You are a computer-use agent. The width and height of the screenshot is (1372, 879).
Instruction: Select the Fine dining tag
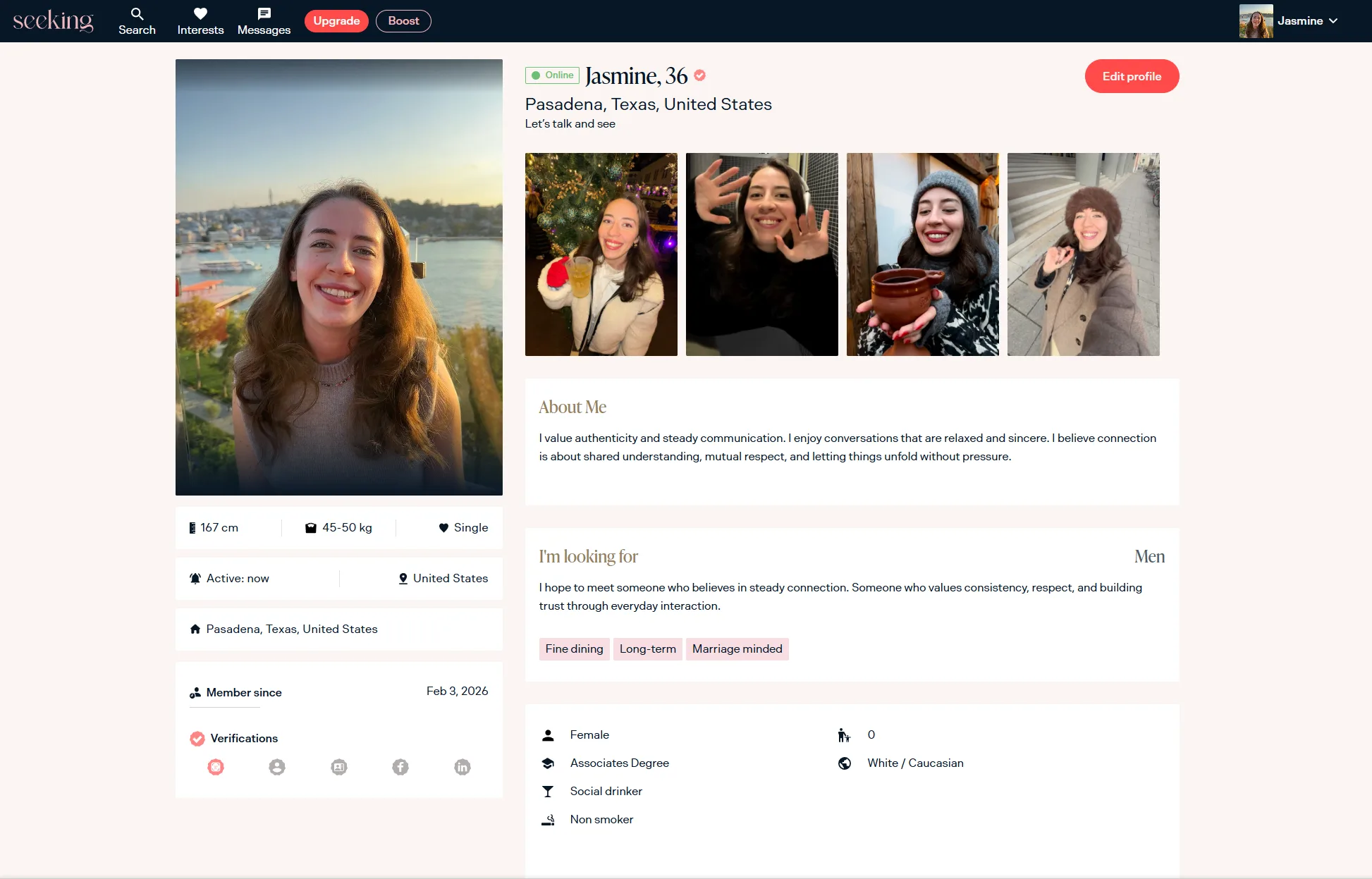pyautogui.click(x=574, y=649)
